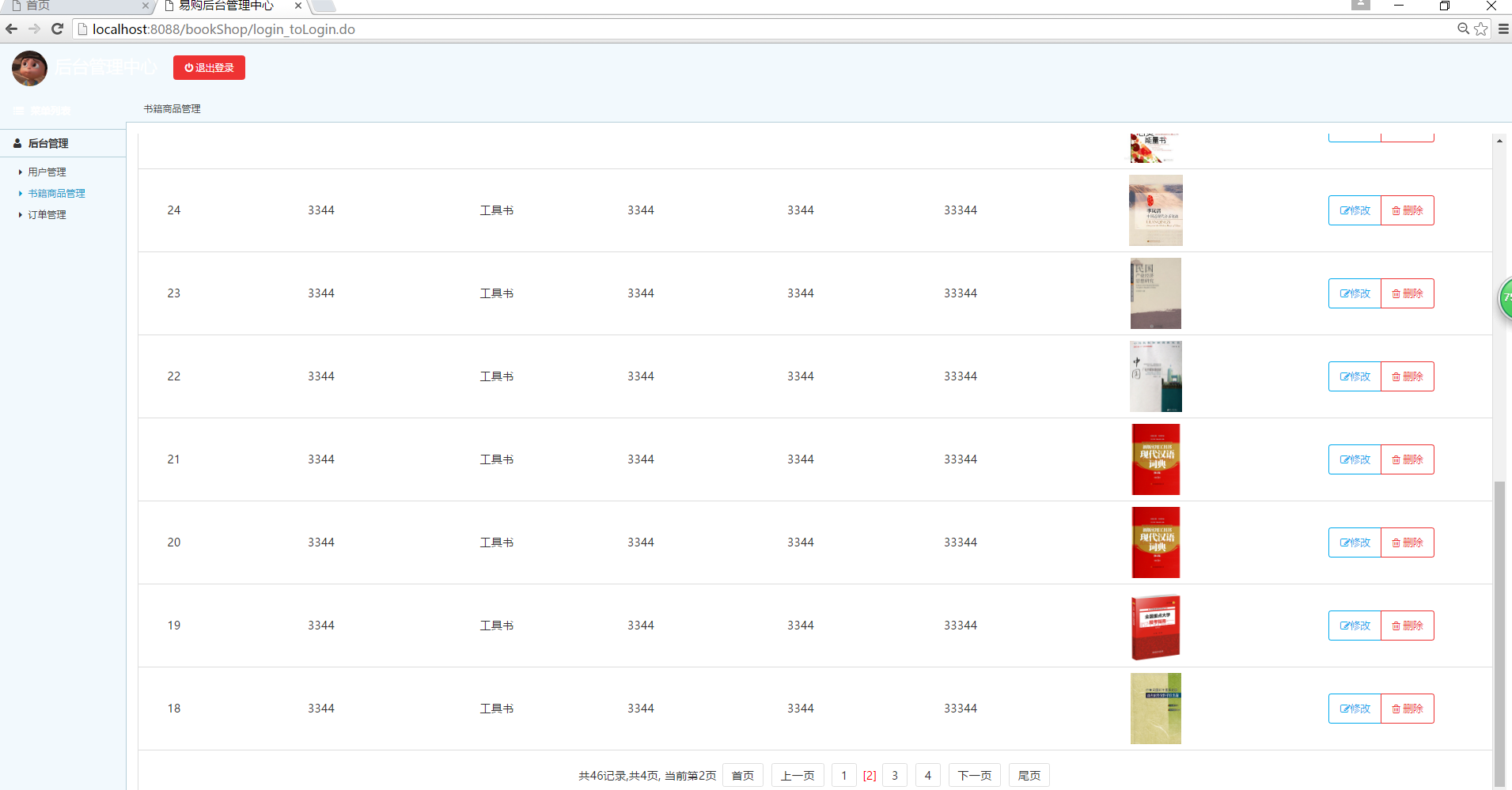Open 书籍商品管理 in the sidebar
Viewport: 1512px width, 790px height.
(x=56, y=193)
